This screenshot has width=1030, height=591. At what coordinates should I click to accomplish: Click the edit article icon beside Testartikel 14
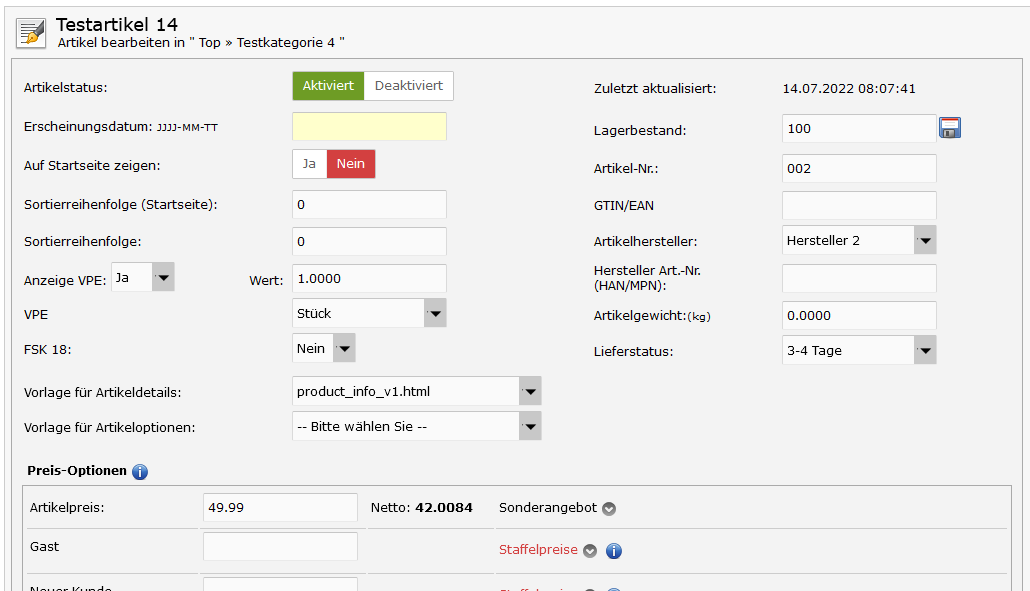pyautogui.click(x=32, y=32)
